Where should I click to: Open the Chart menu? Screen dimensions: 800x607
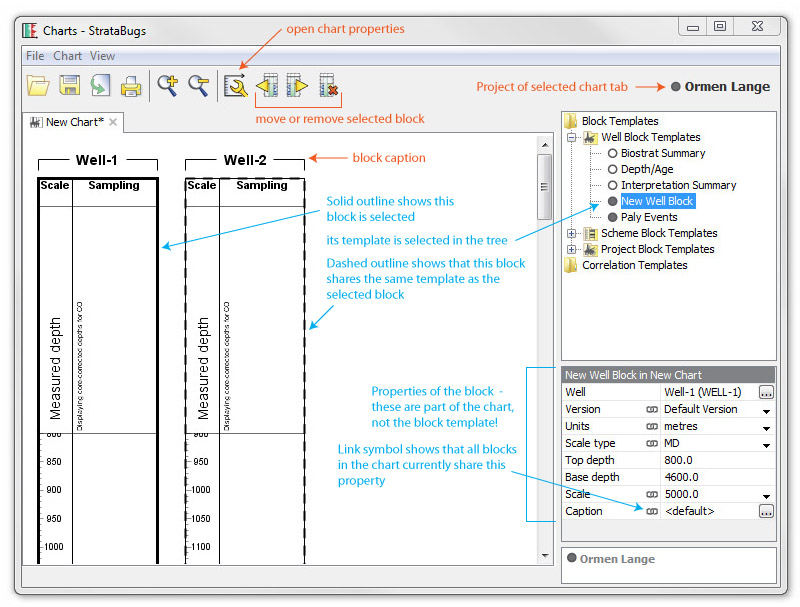[x=67, y=56]
